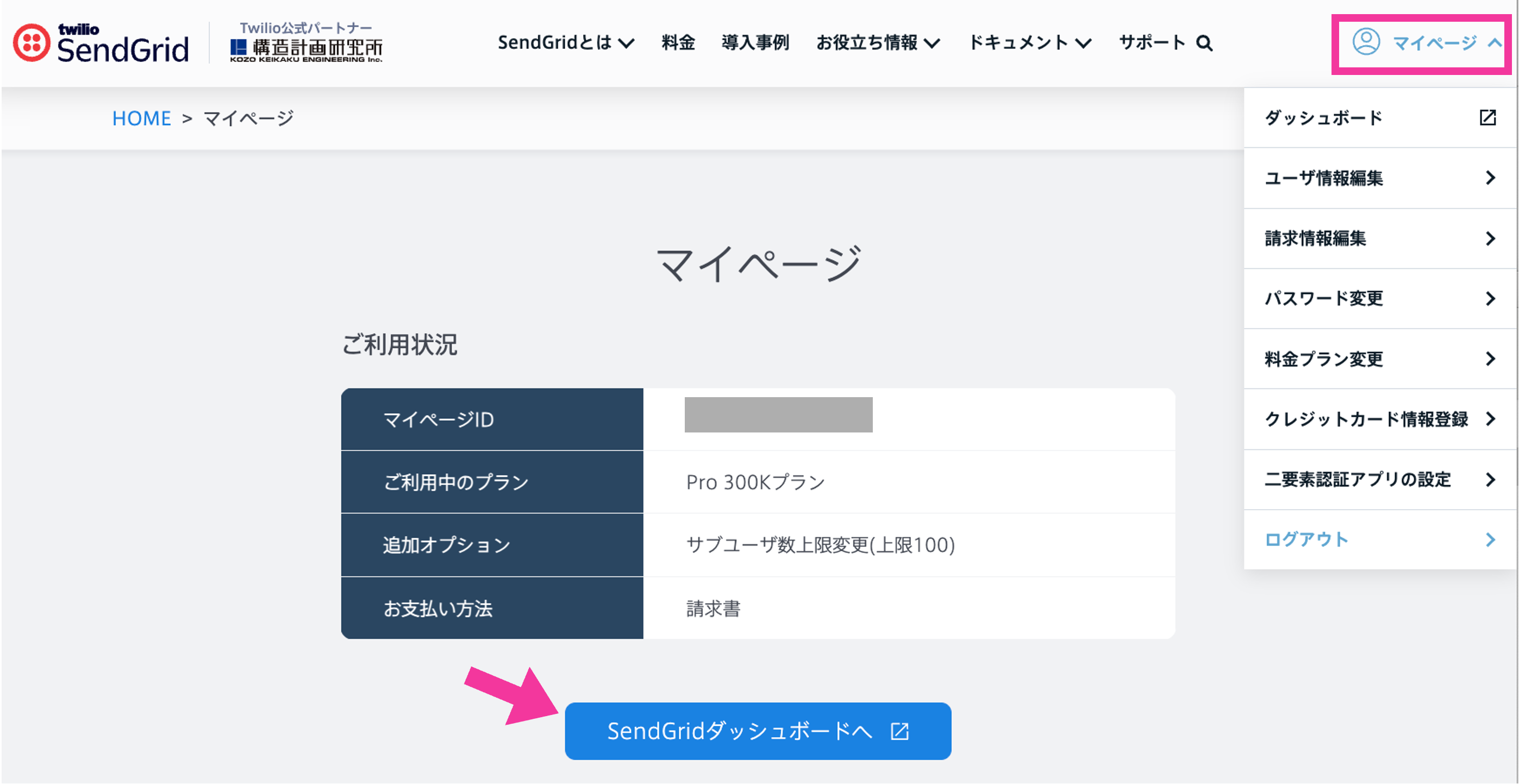Click the search magnifier icon
This screenshot has width=1519, height=784.
coord(1204,43)
